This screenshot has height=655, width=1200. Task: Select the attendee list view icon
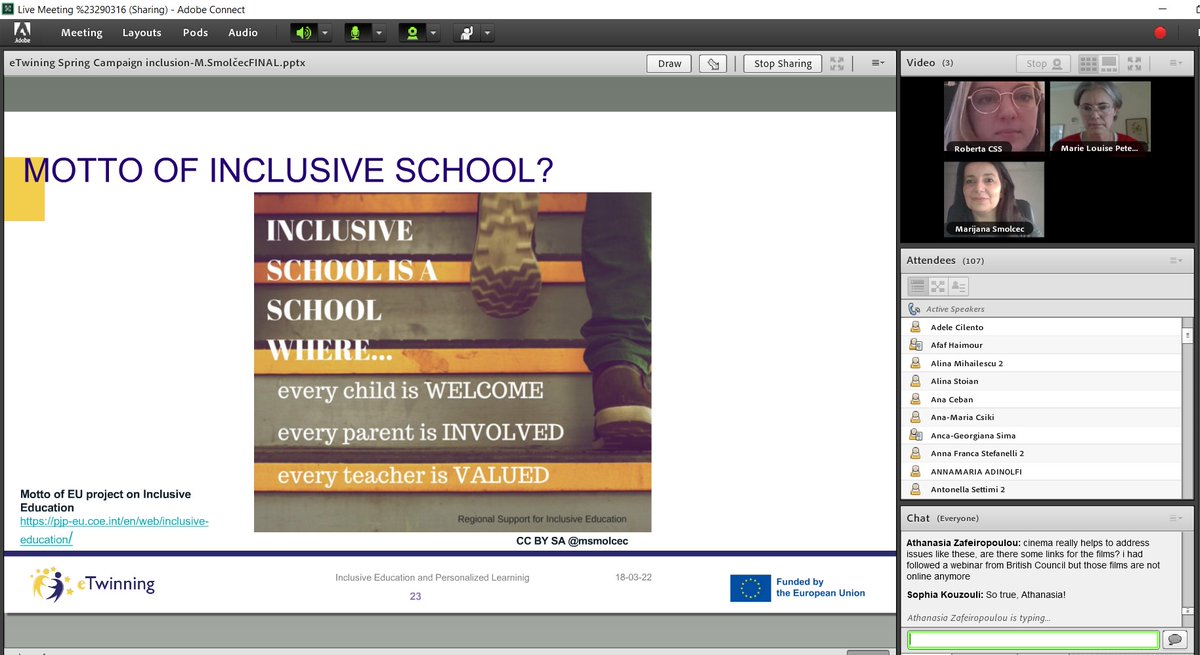pos(917,285)
